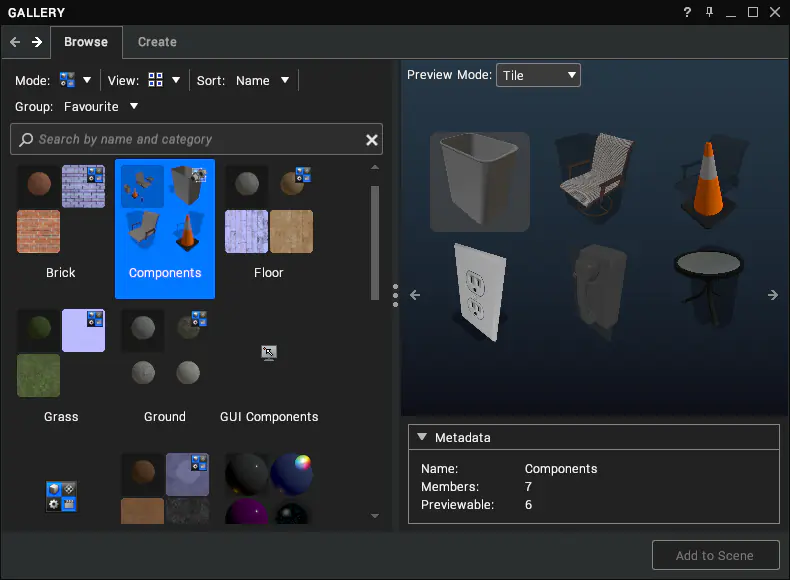This screenshot has height=580, width=790.
Task: Click the back navigation arrow
Action: (15, 42)
